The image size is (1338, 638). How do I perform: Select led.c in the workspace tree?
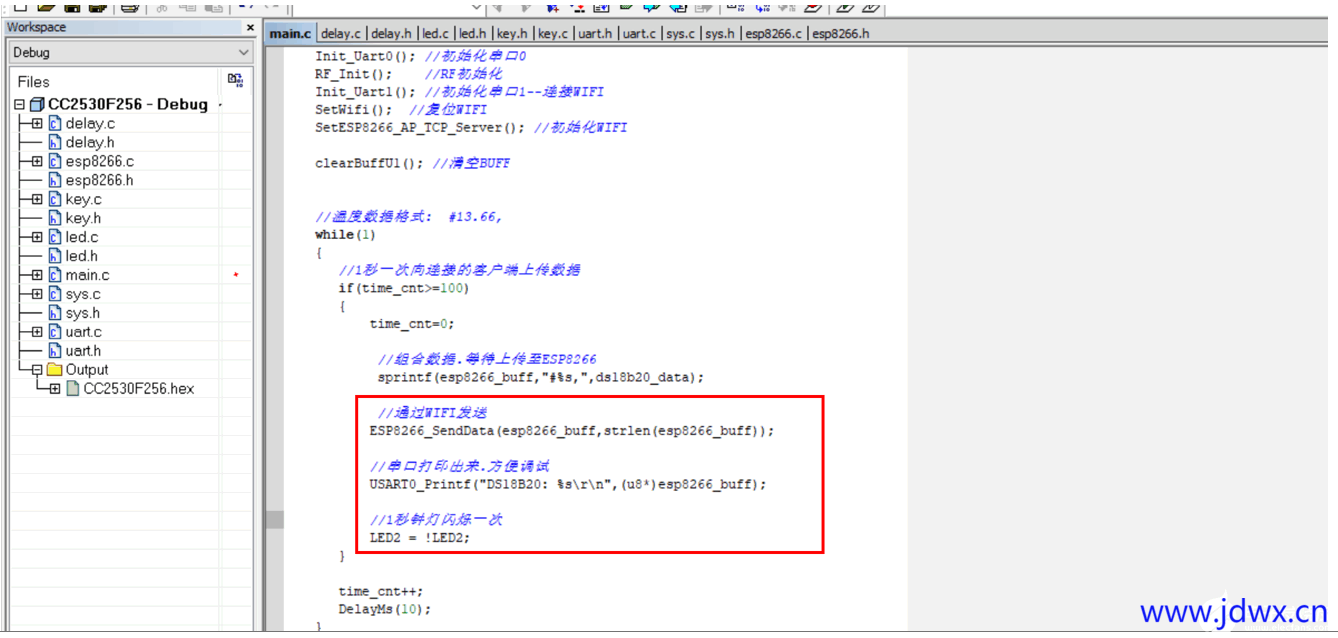coord(82,238)
